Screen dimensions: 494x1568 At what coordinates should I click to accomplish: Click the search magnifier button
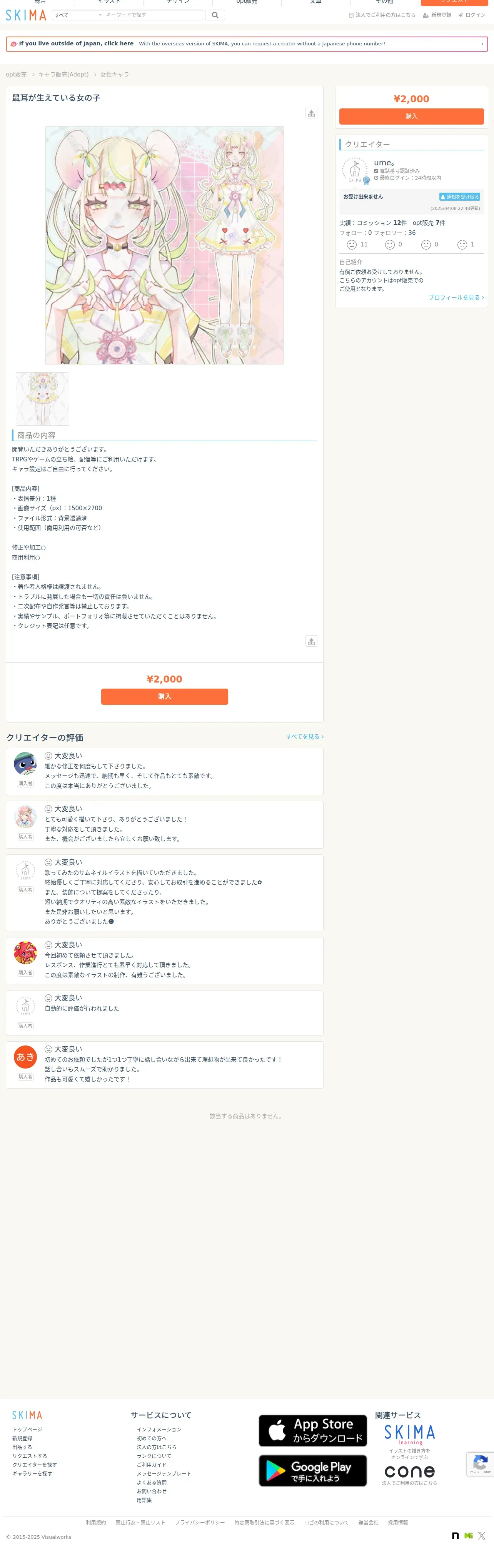point(215,15)
